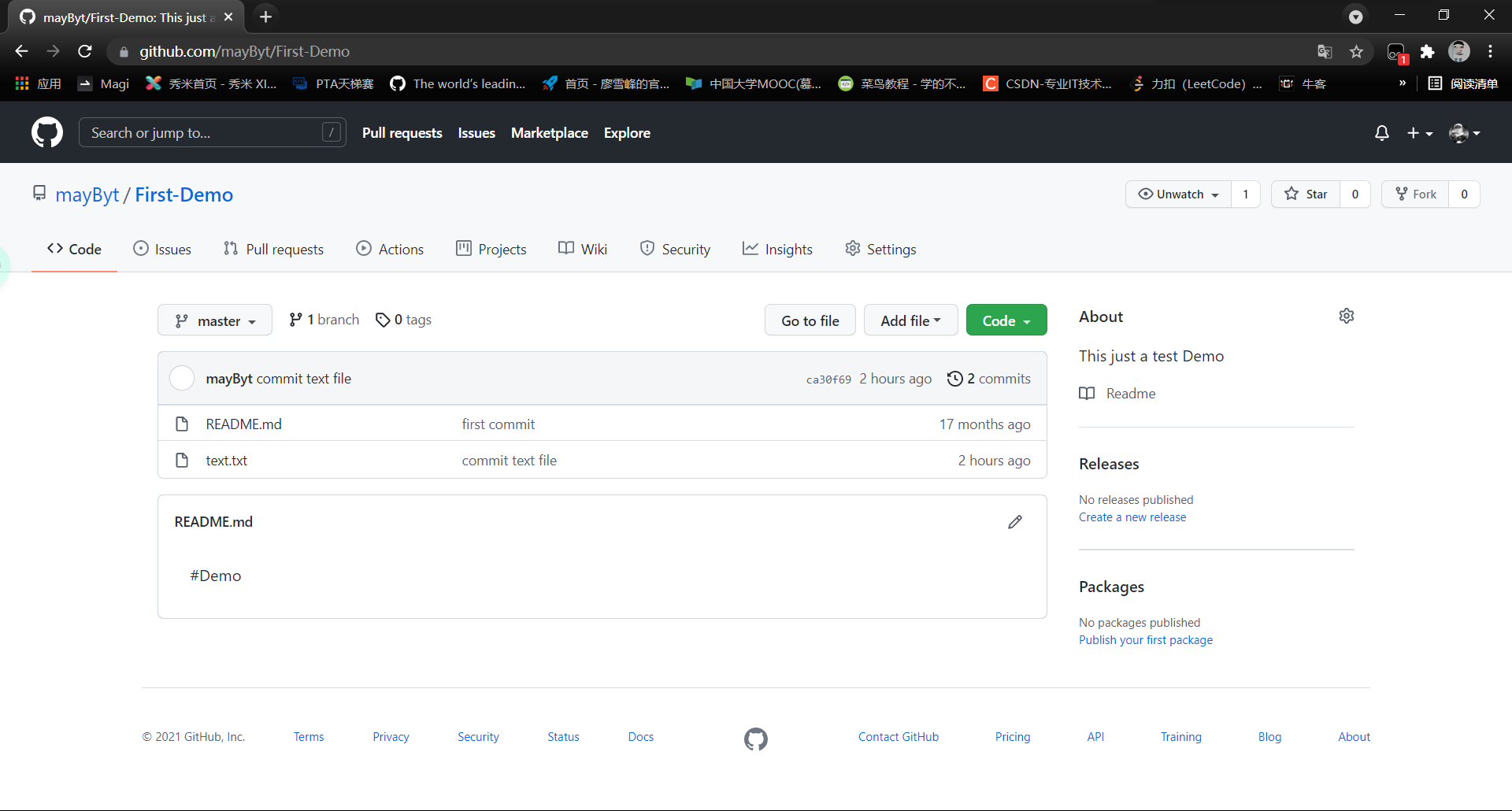This screenshot has width=1512, height=811.
Task: Click the watchers count 1
Action: [x=1245, y=194]
